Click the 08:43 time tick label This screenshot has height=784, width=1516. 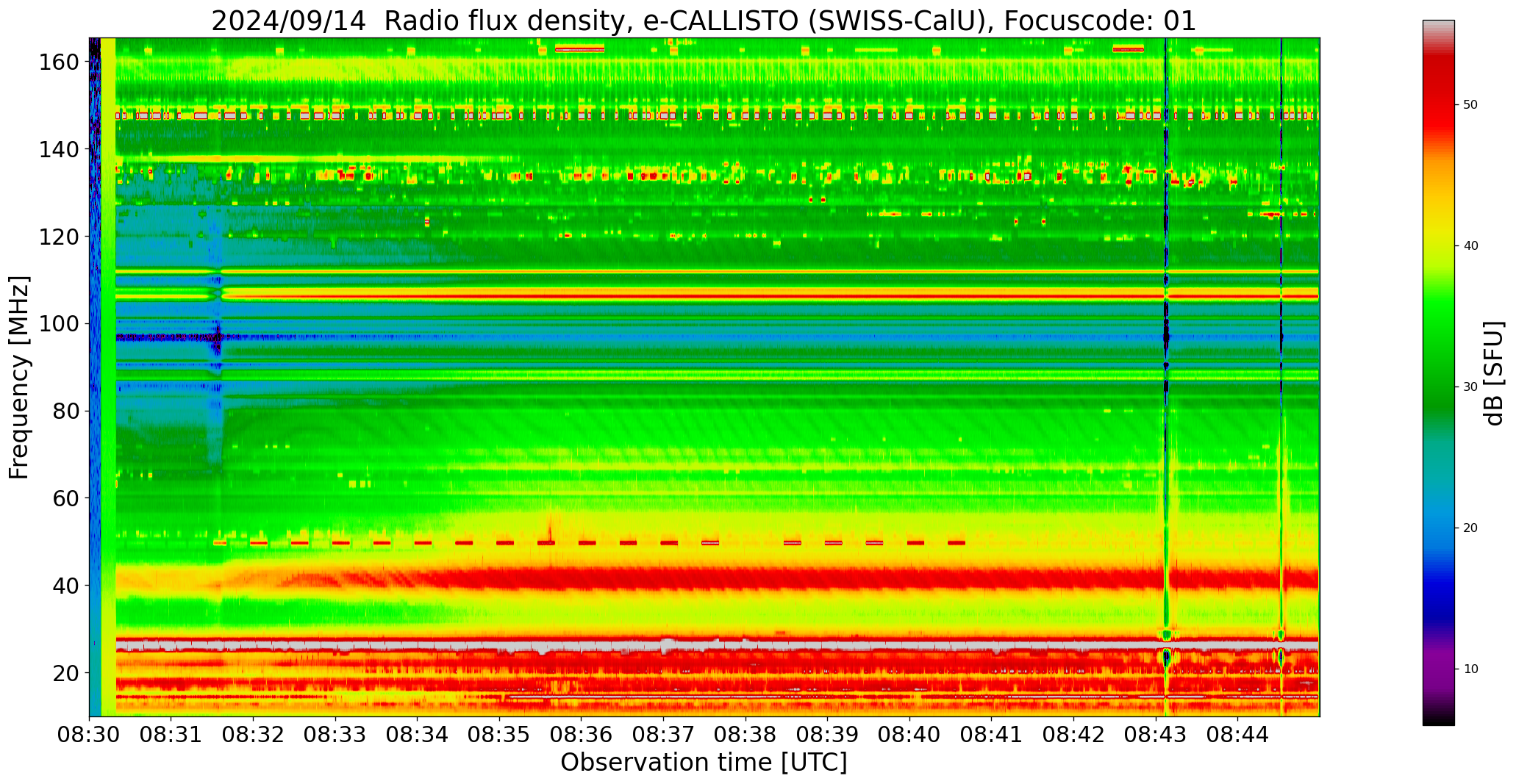(x=1155, y=734)
